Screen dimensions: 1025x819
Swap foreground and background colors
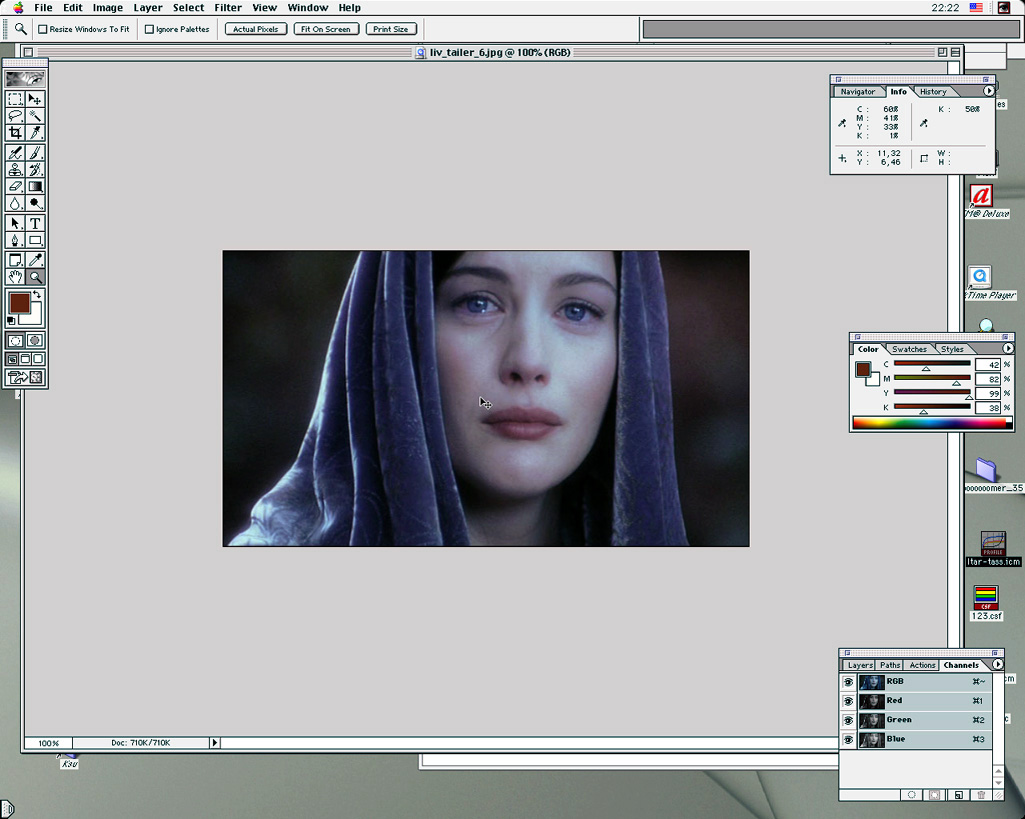pyautogui.click(x=37, y=295)
